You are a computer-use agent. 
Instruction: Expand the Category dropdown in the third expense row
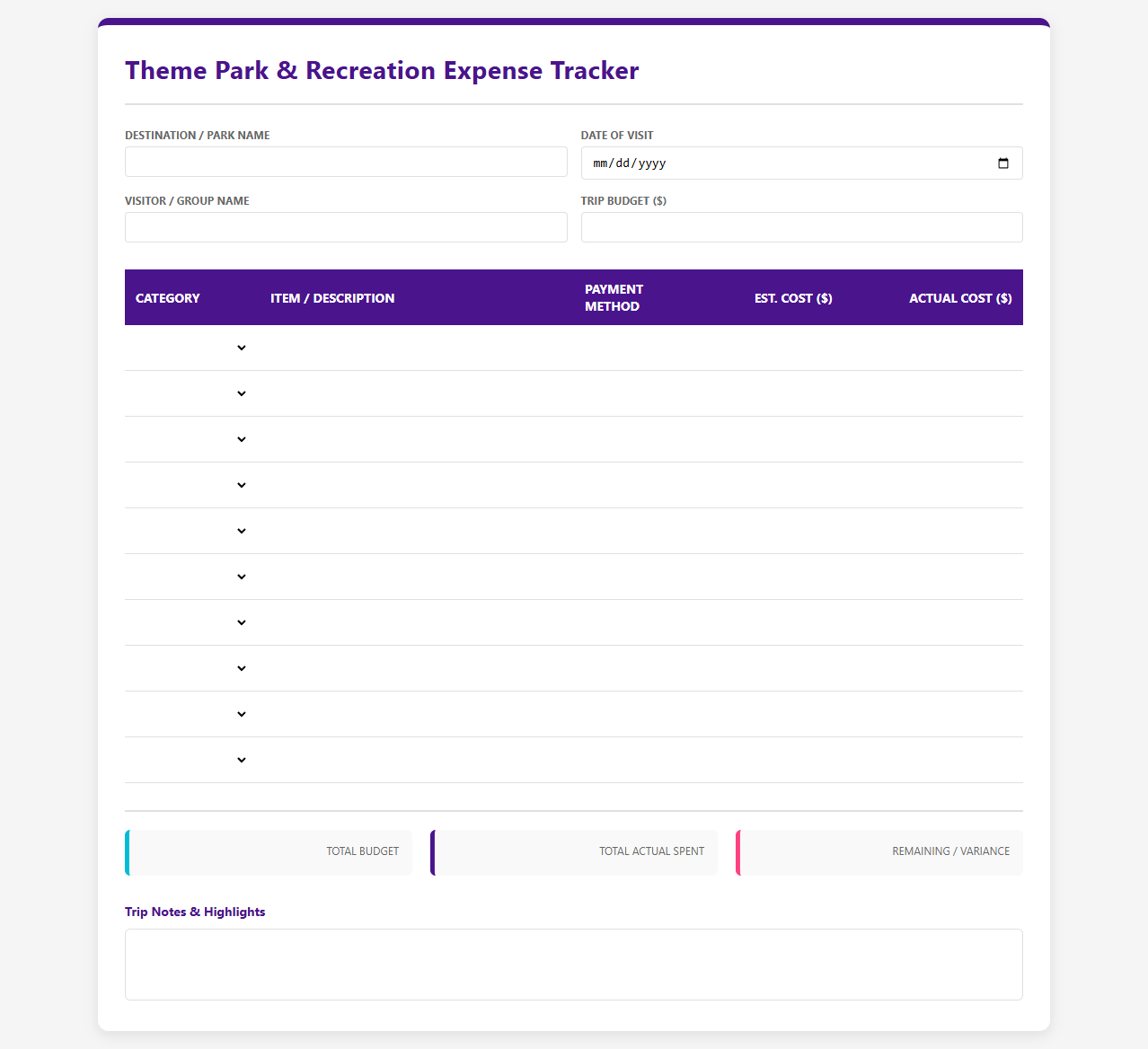(191, 439)
